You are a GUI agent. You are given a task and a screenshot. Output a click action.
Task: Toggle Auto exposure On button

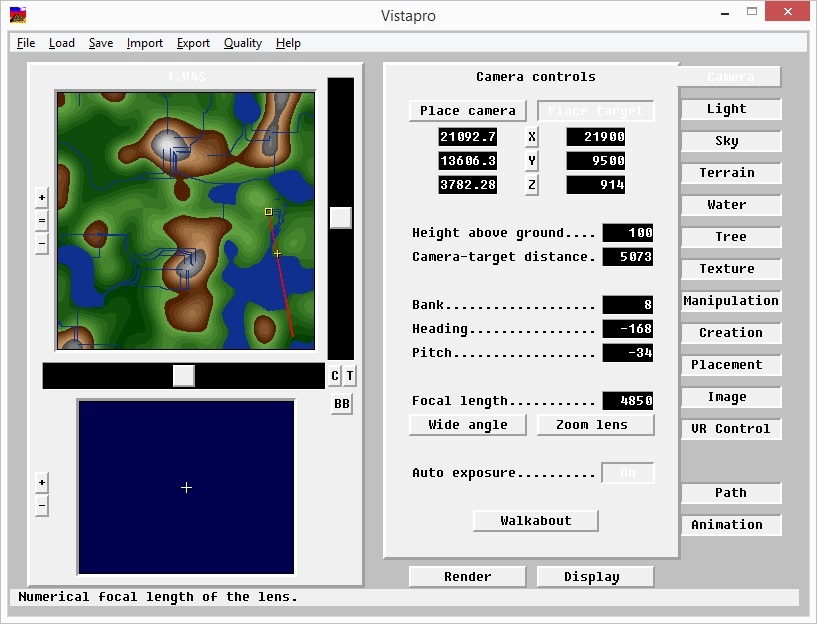coord(628,473)
